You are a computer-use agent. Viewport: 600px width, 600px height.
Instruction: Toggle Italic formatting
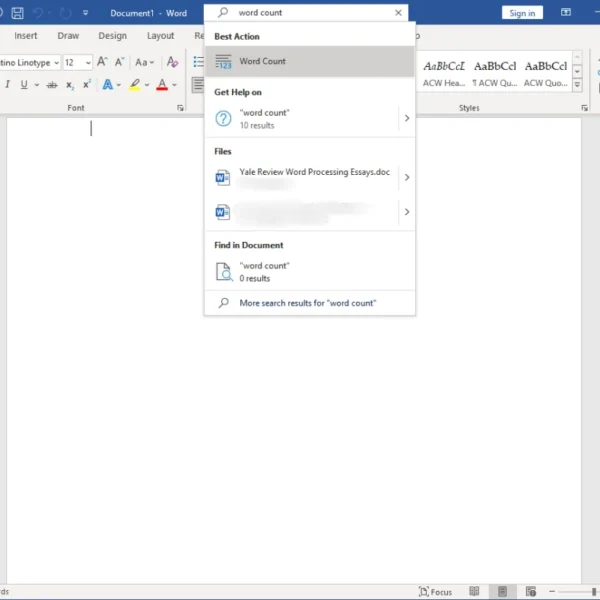click(7, 84)
